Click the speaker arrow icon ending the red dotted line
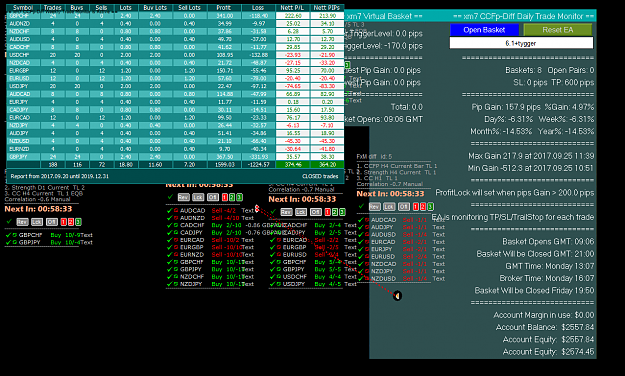Screen dimensions: 625x376 point(397,295)
